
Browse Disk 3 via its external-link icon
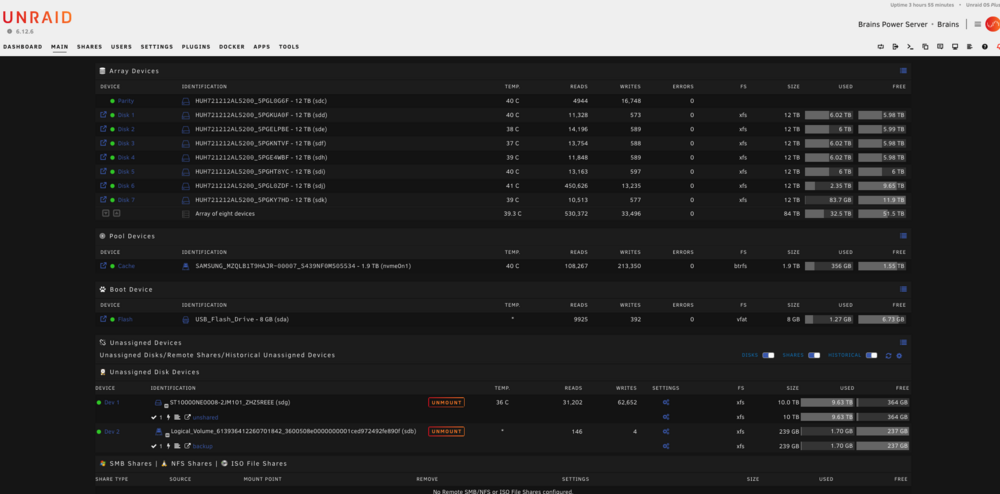(x=103, y=143)
